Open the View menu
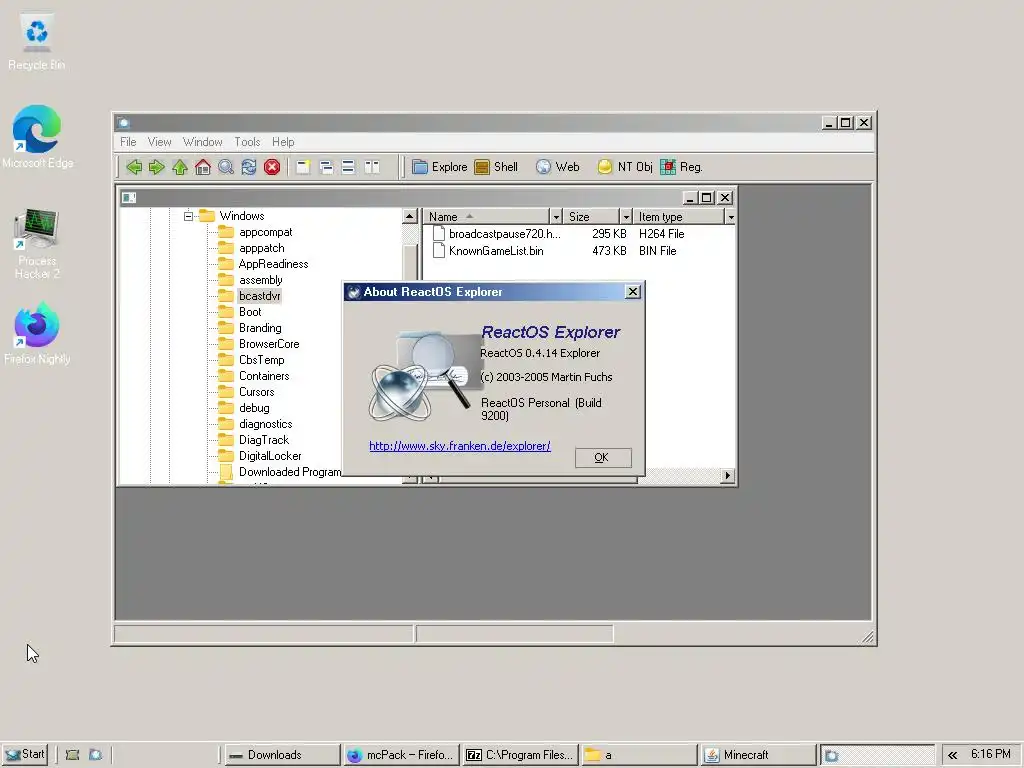1024x768 pixels. pyautogui.click(x=159, y=142)
